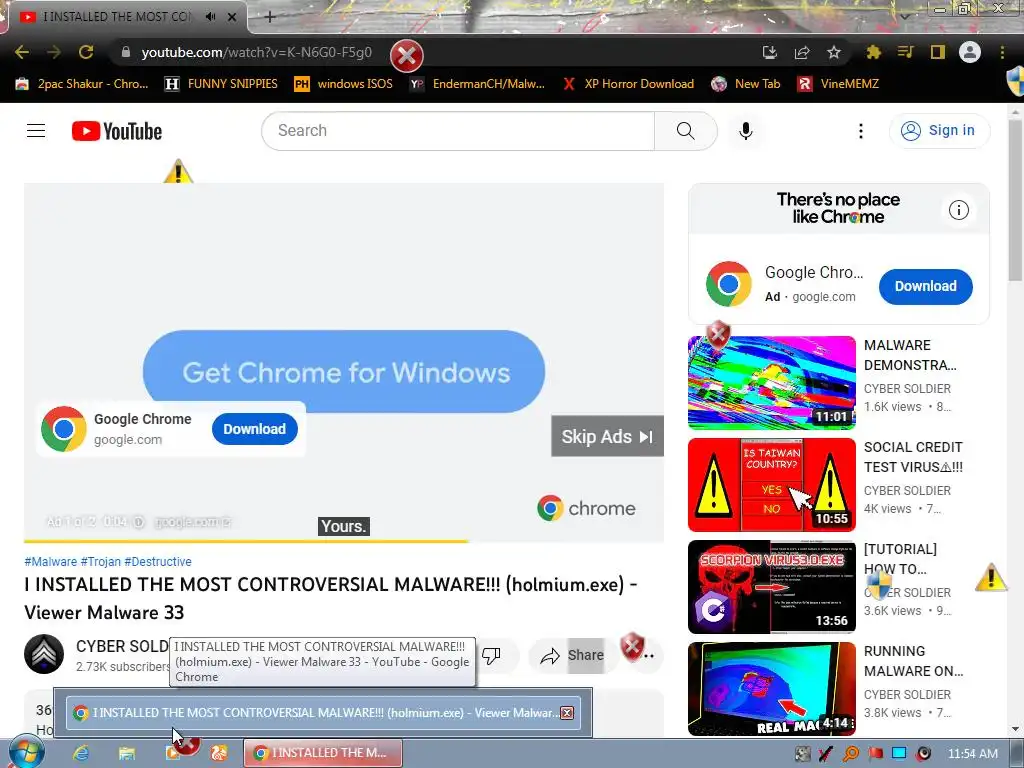Screen dimensions: 1024x768
Task: Open the ad info icon on Chrome ad card
Action: coord(959,210)
